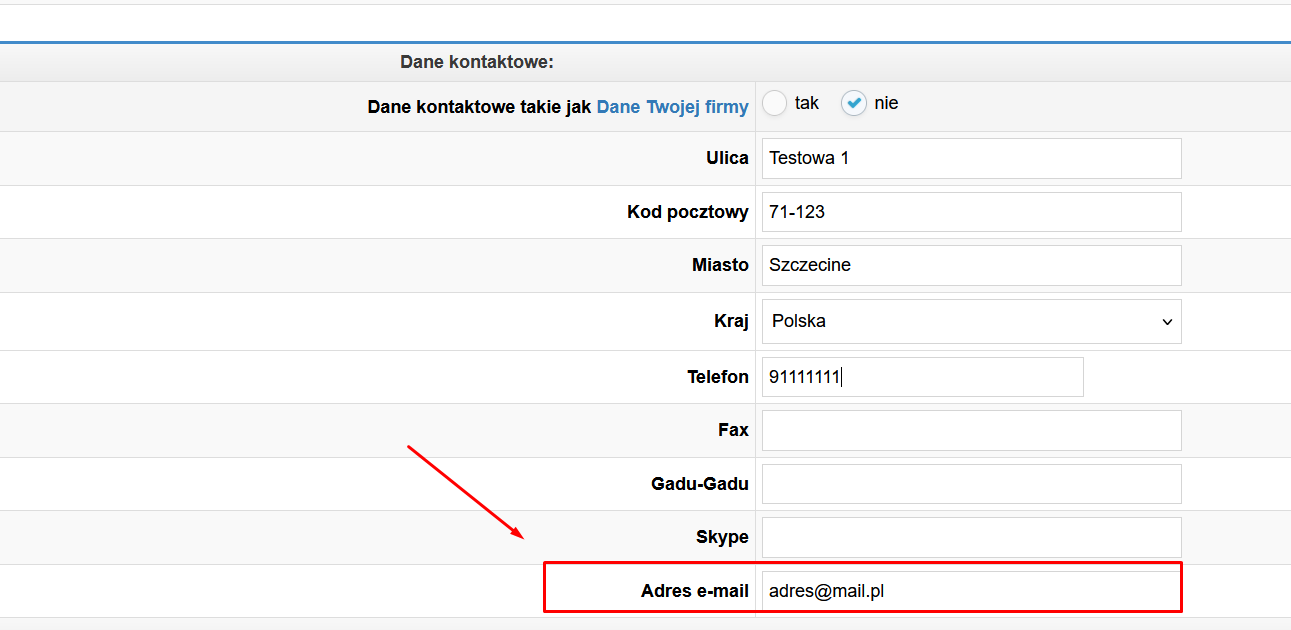The width and height of the screenshot is (1291, 630).
Task: Click the Ulica field with Testowa 1
Action: pos(971,158)
